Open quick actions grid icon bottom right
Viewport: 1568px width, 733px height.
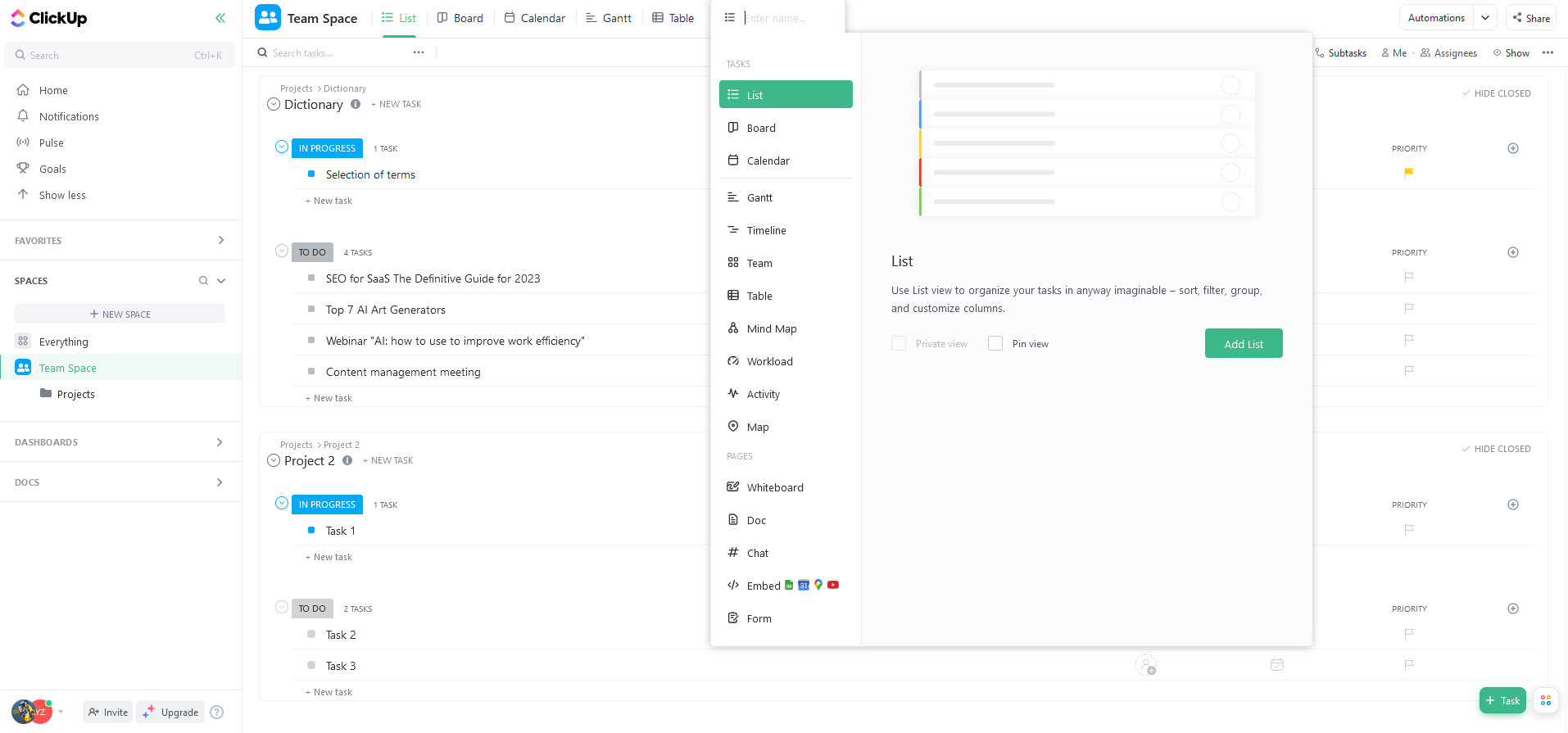(x=1546, y=700)
